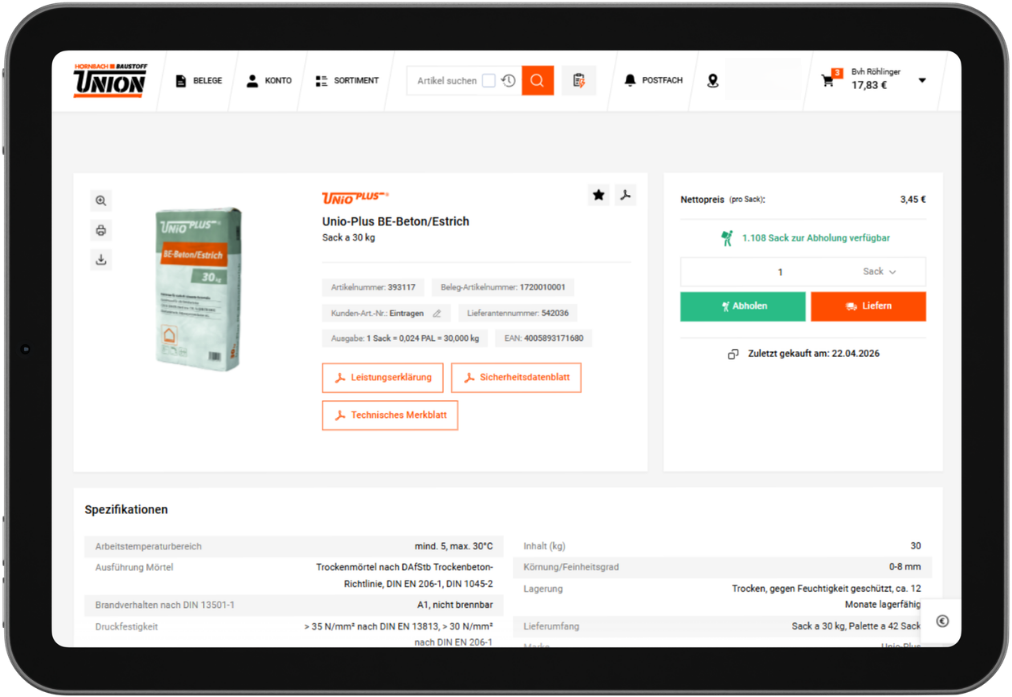The height and width of the screenshot is (697, 1012).
Task: Click the Beleg-Artikelnummer 1720010001 tag
Action: coord(503,287)
